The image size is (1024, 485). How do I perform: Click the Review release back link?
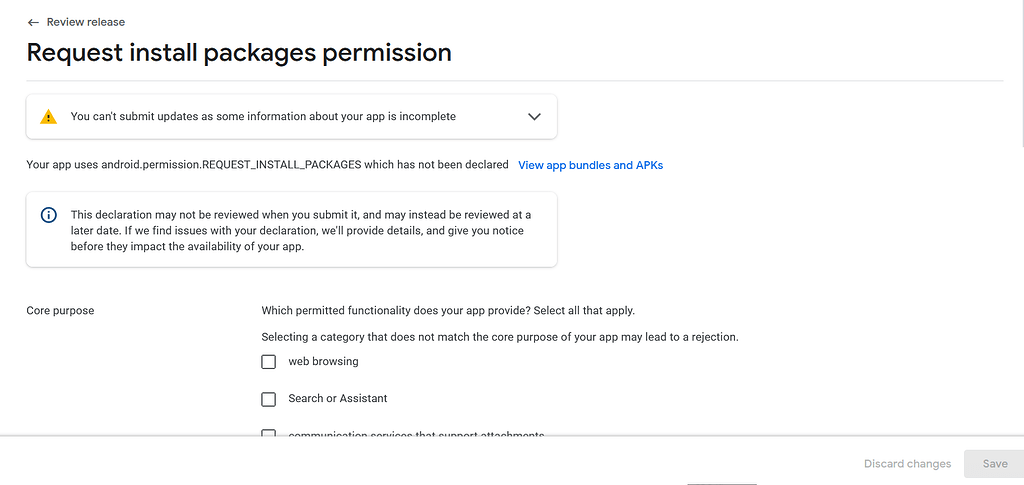(86, 22)
